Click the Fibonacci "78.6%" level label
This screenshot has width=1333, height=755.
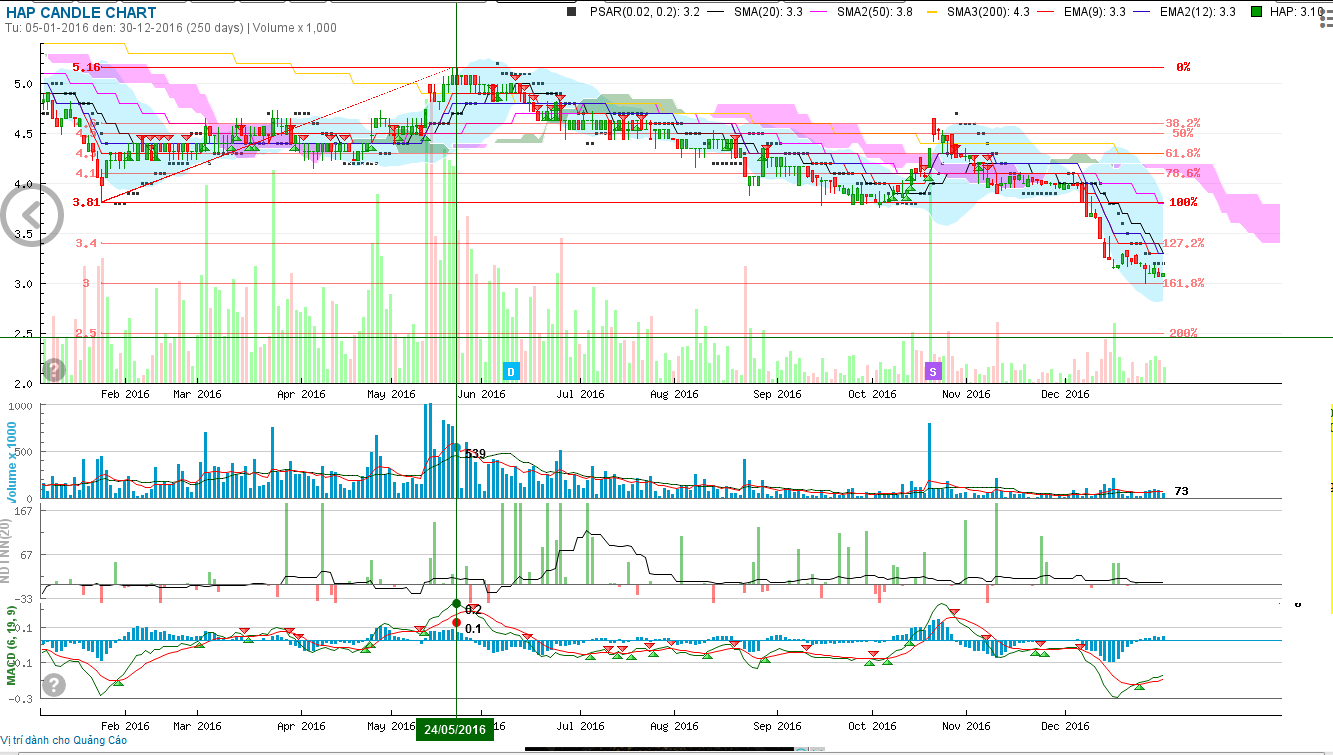coord(1182,173)
